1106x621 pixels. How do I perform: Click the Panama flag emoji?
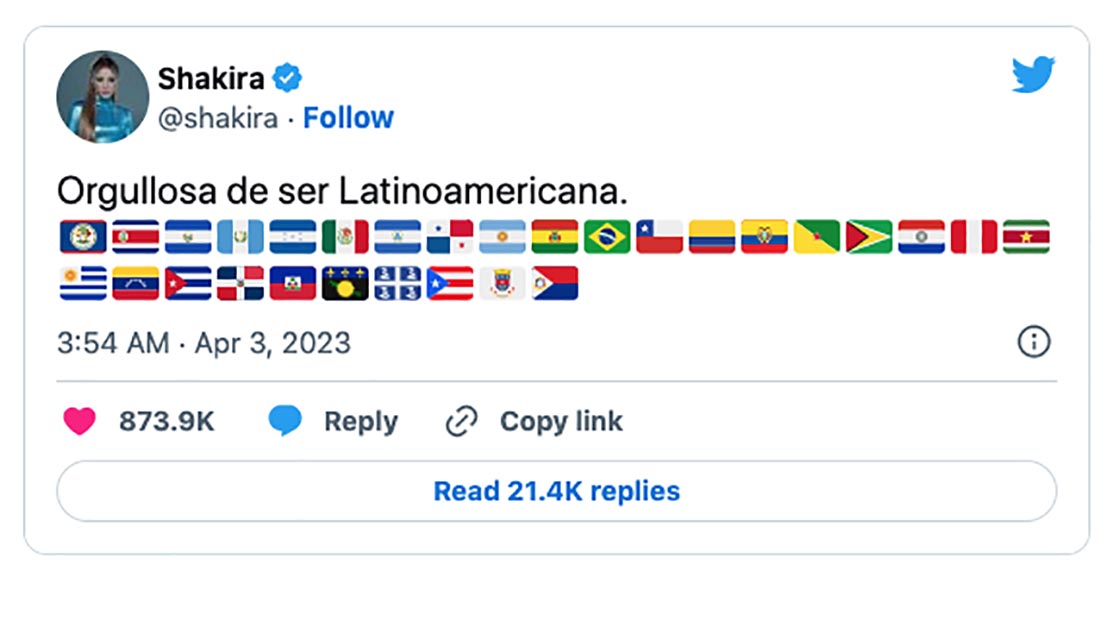click(x=450, y=237)
